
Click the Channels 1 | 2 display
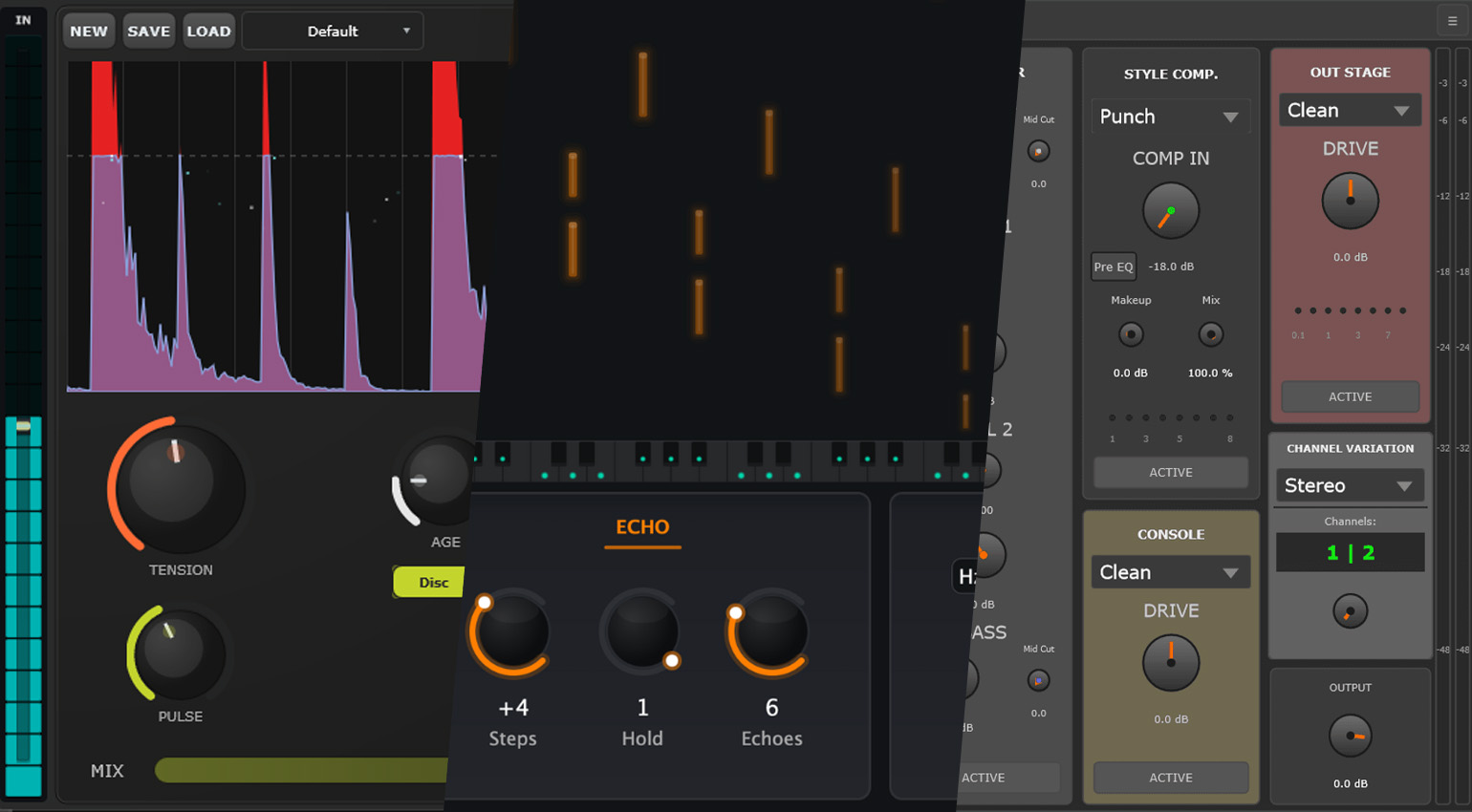(x=1350, y=552)
